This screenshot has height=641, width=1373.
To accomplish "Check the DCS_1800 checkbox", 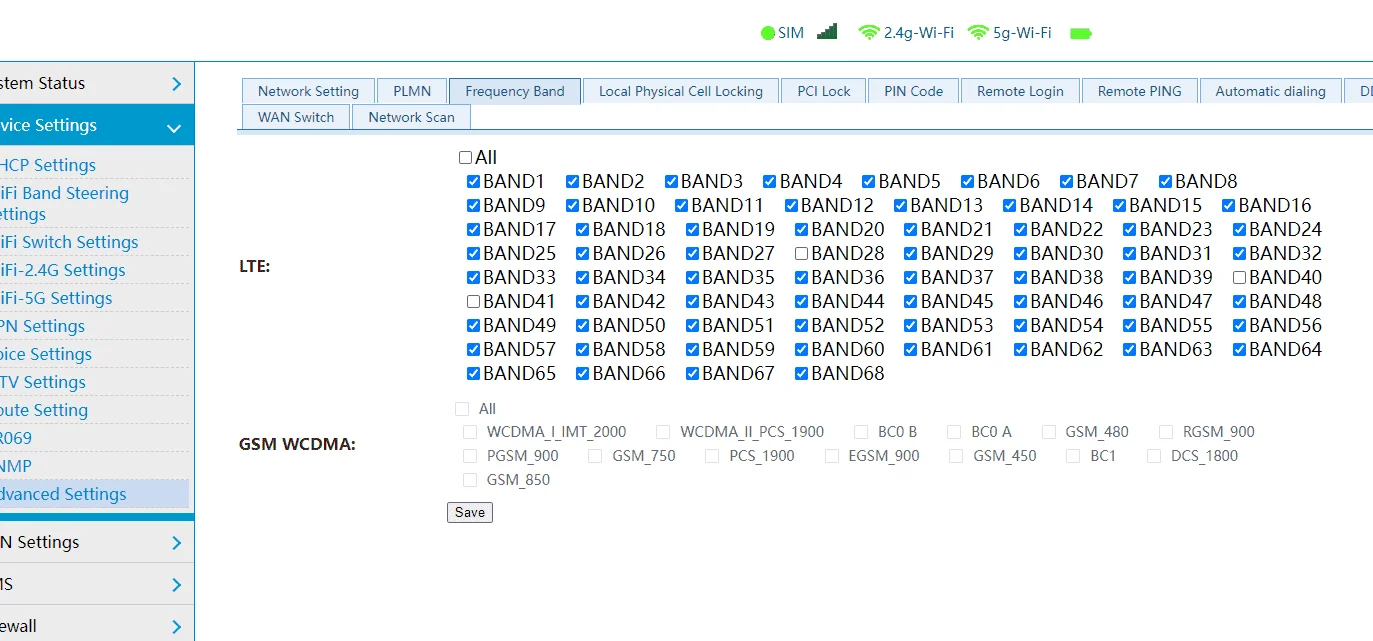I will [1154, 456].
